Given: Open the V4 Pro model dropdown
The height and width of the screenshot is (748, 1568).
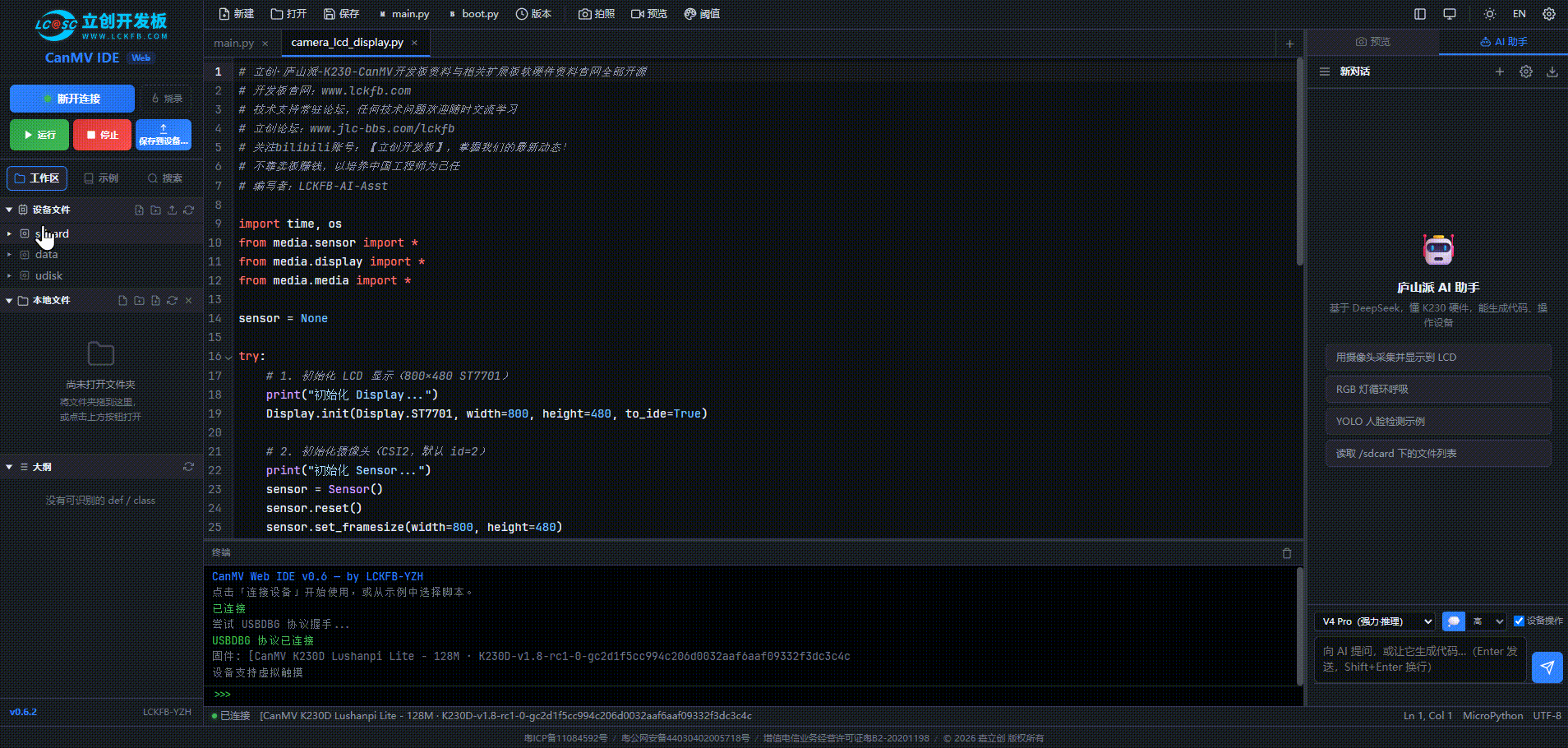Looking at the screenshot, I should [1376, 621].
